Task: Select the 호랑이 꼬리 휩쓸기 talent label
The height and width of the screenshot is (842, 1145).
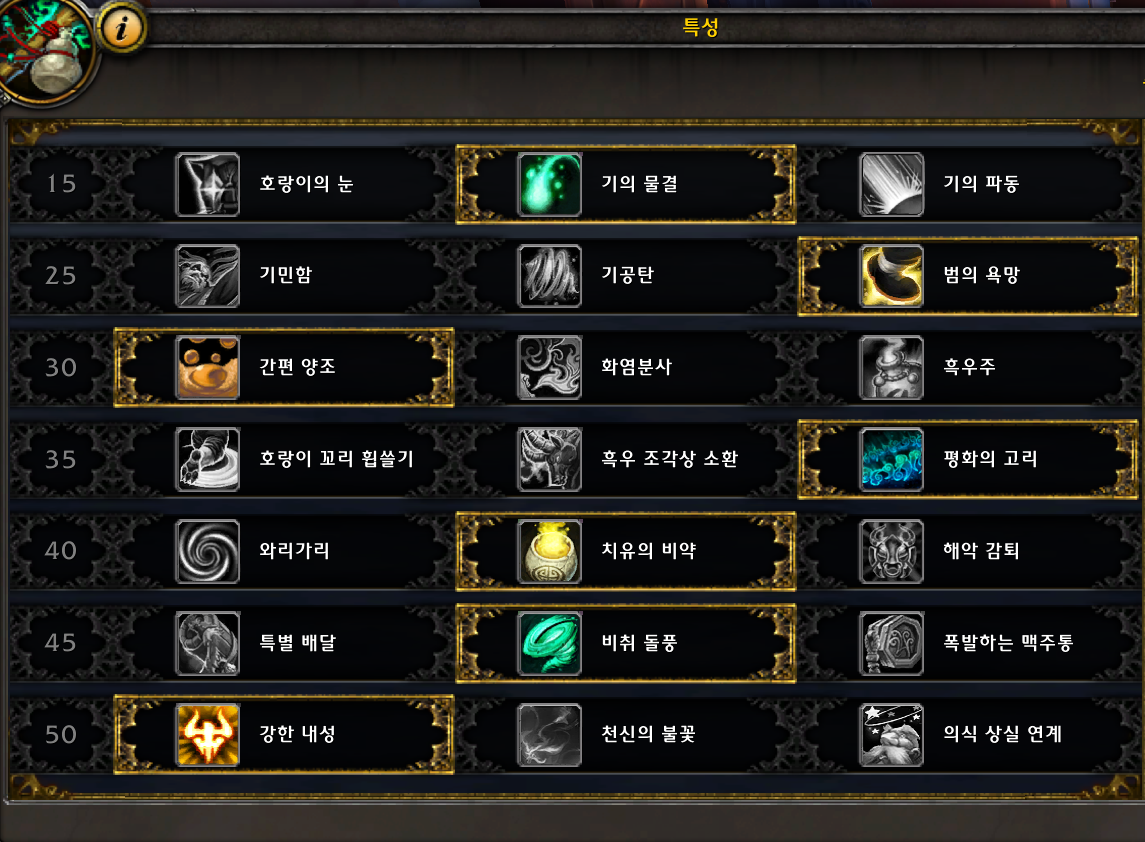Action: 337,459
